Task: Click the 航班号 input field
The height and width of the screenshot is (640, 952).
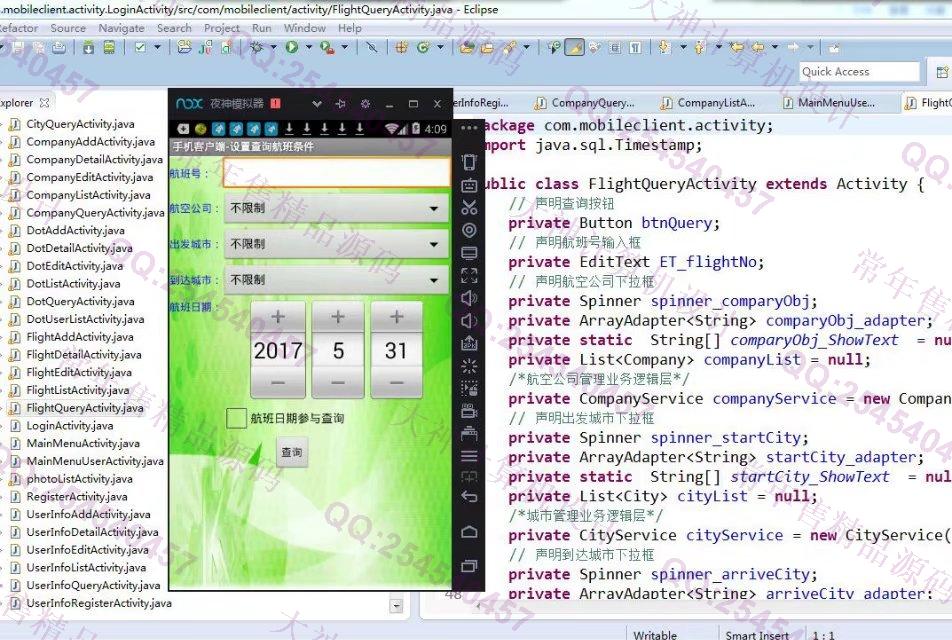Action: pos(336,172)
